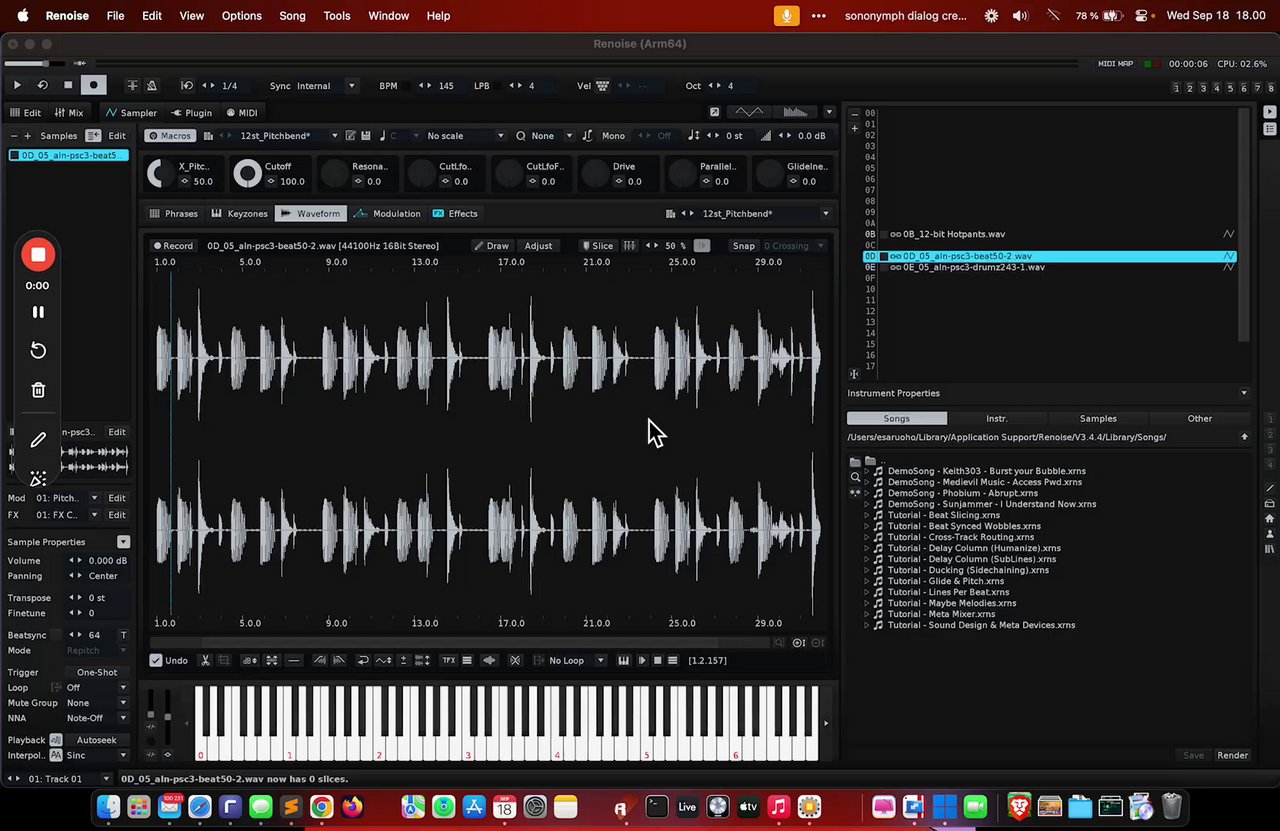Open the Mix view tab
The width and height of the screenshot is (1280, 831).
coord(69,113)
